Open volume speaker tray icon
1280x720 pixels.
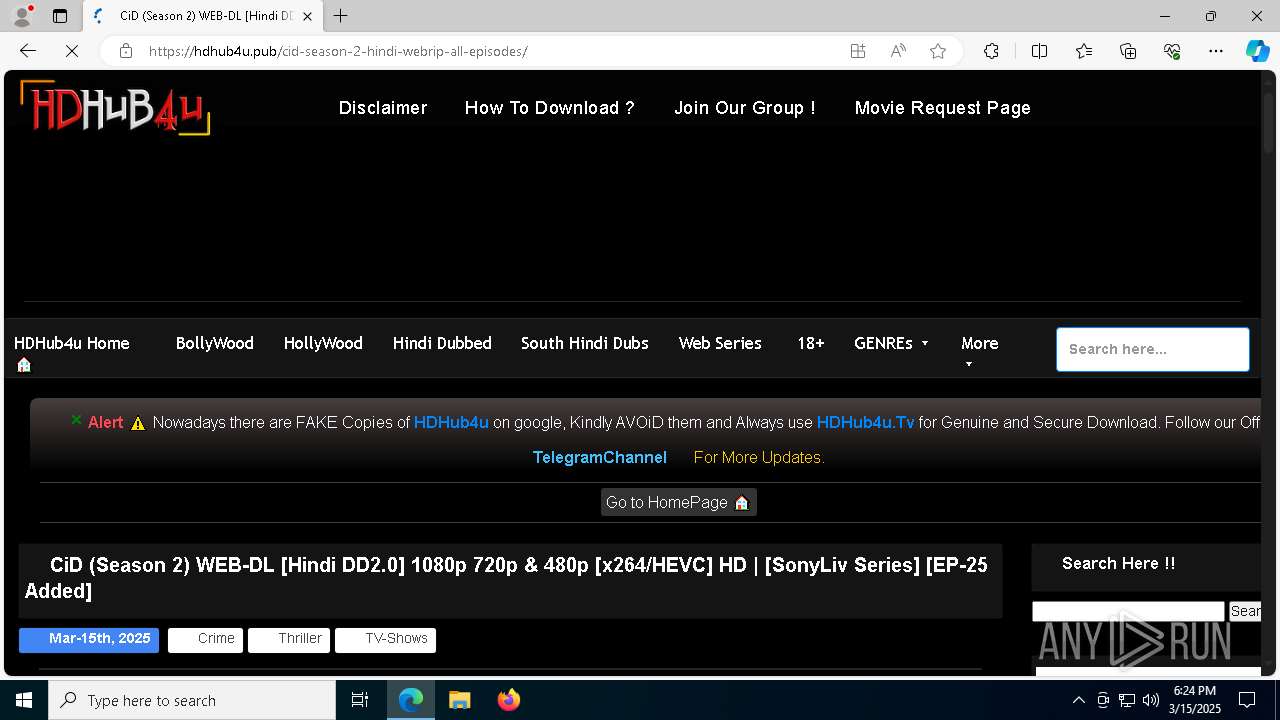1150,700
